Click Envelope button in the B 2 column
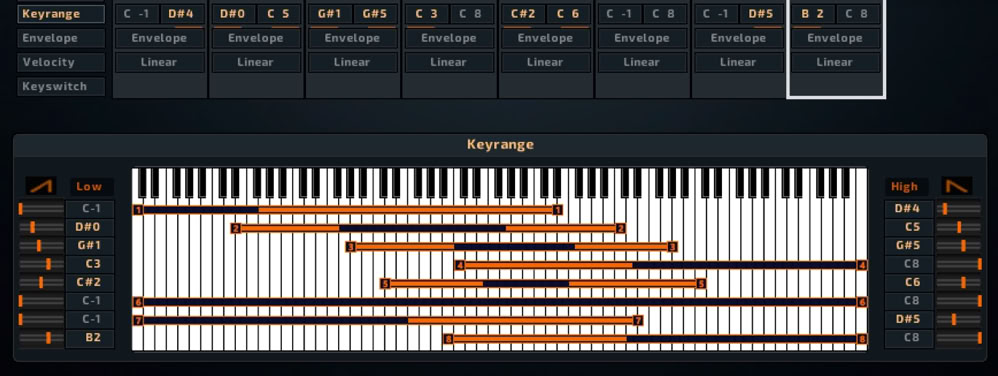Image resolution: width=998 pixels, height=376 pixels. (x=835, y=38)
